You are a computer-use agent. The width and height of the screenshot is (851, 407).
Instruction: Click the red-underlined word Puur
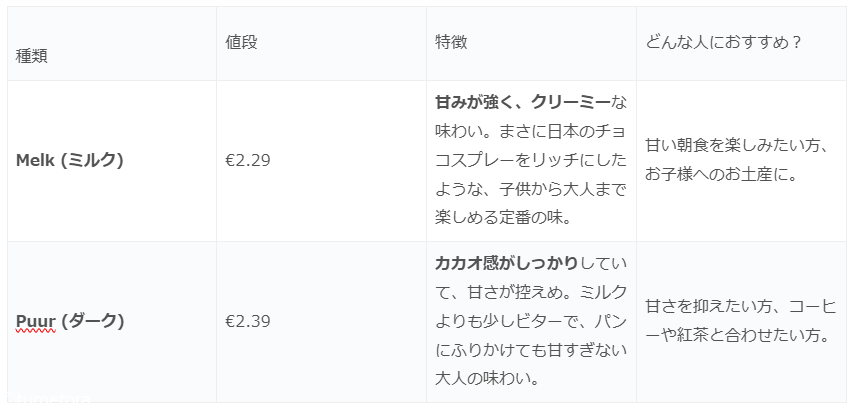coord(36,321)
